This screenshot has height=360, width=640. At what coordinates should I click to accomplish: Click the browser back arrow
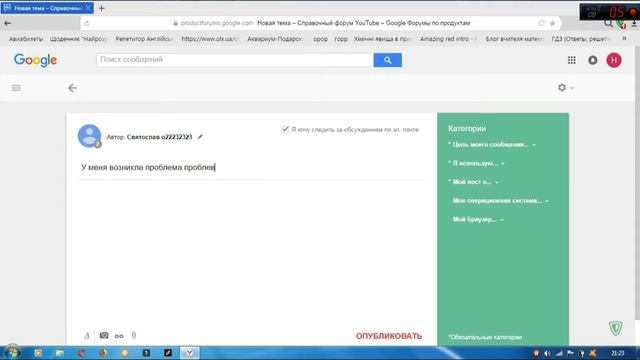[x=7, y=23]
